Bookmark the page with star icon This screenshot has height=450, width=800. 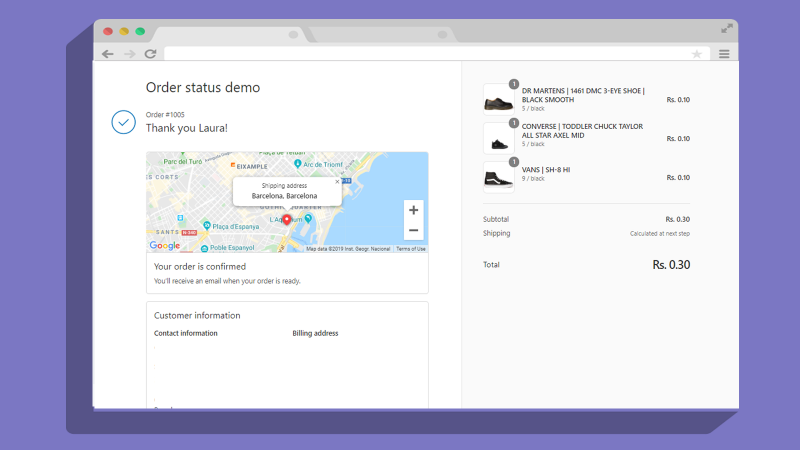pyautogui.click(x=696, y=54)
